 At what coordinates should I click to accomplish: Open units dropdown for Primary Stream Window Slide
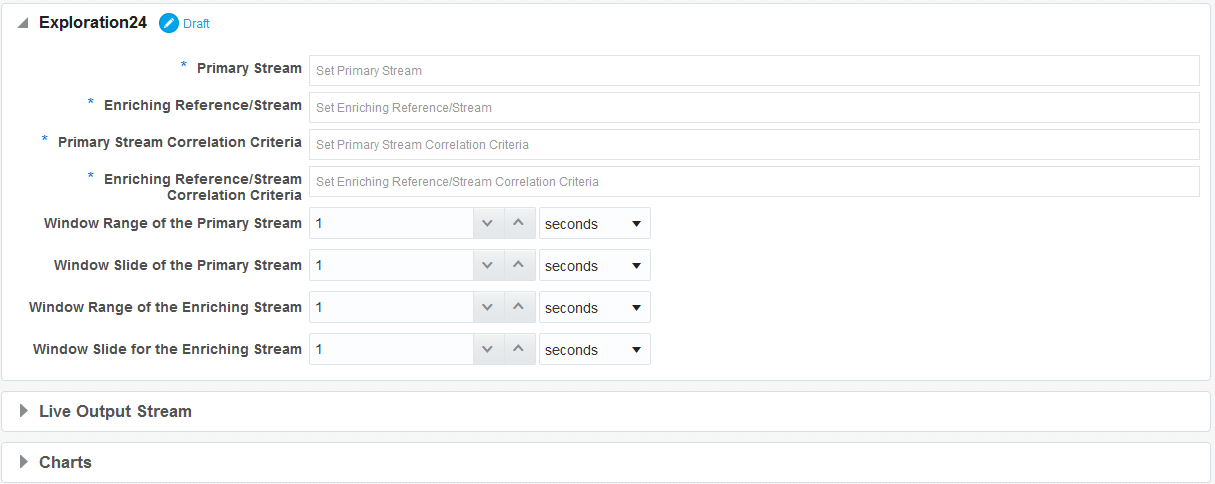[595, 265]
